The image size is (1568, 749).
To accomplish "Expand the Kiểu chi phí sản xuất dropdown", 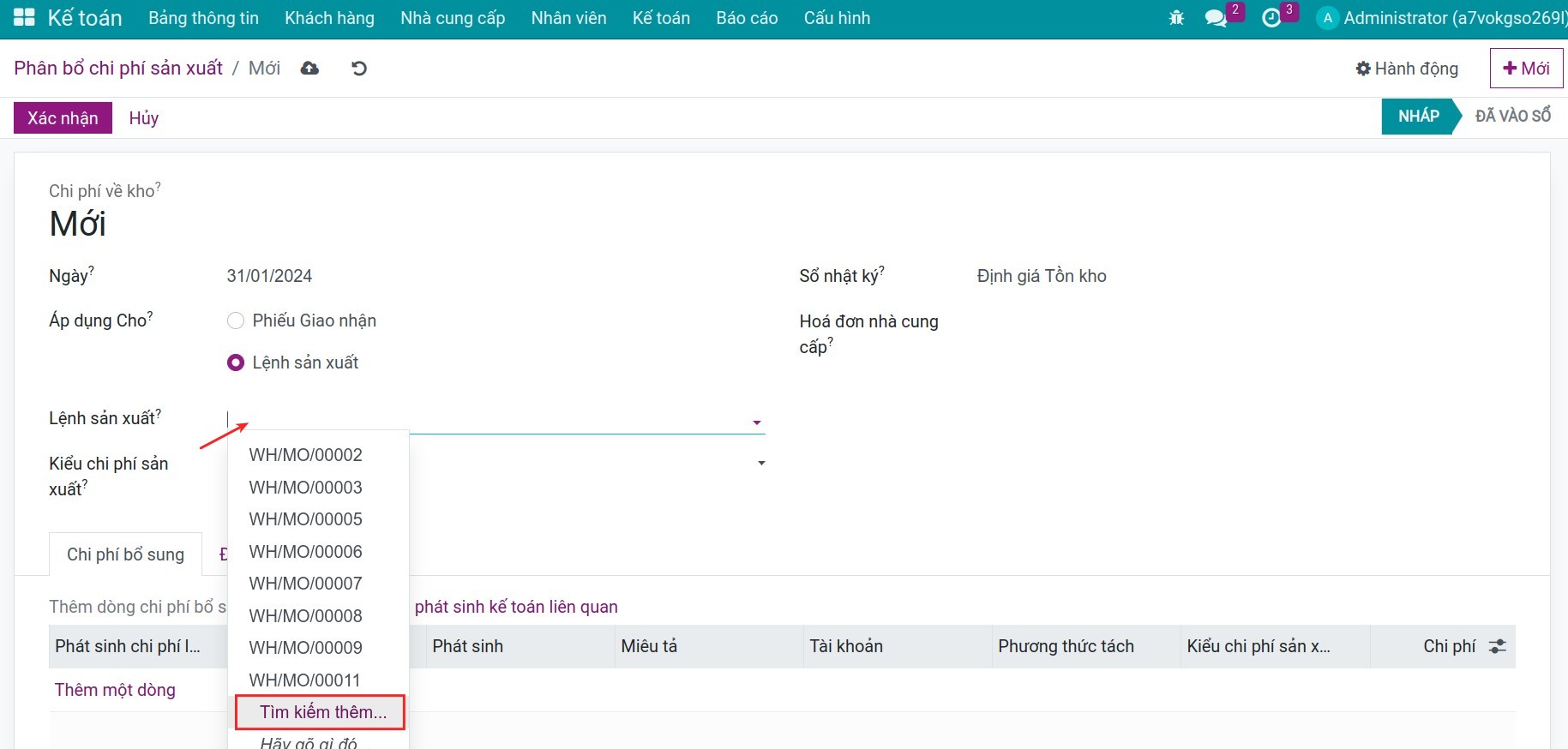I will pos(760,464).
